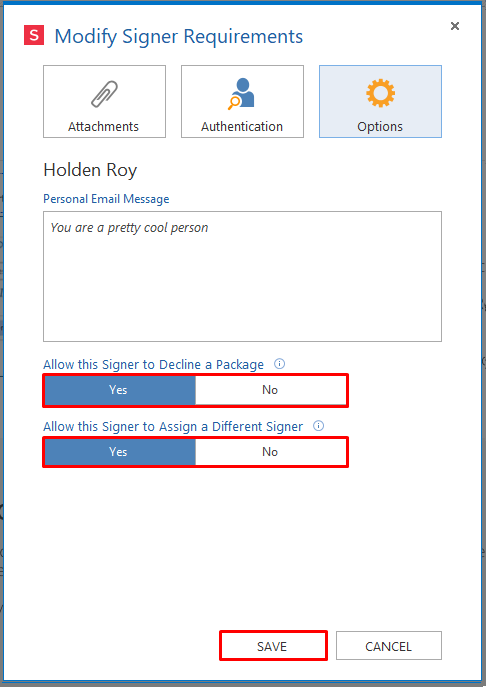Click the orange gear Options icon
Viewport: 486px width, 687px height.
380,93
